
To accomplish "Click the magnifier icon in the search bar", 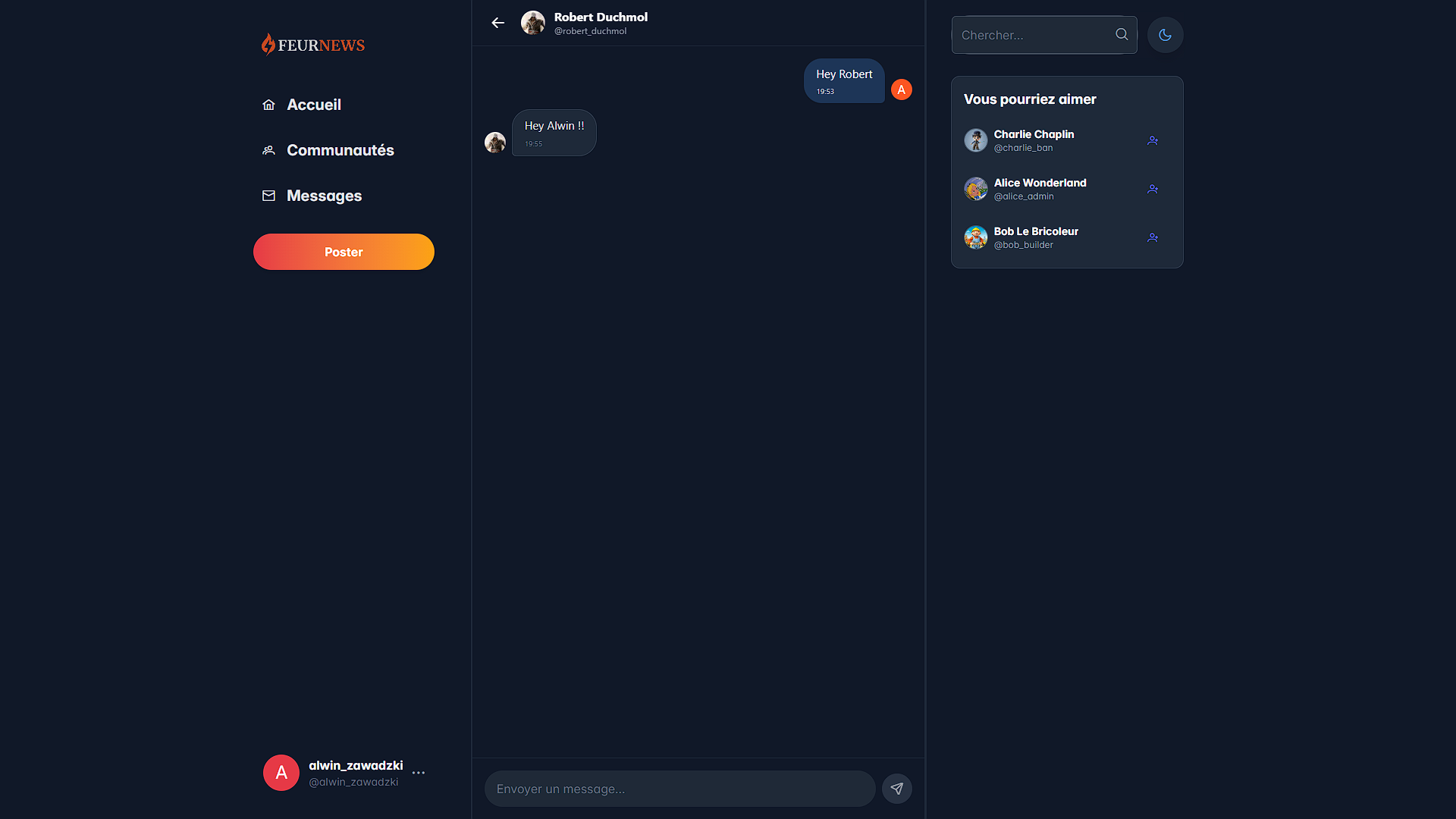I will (1122, 34).
